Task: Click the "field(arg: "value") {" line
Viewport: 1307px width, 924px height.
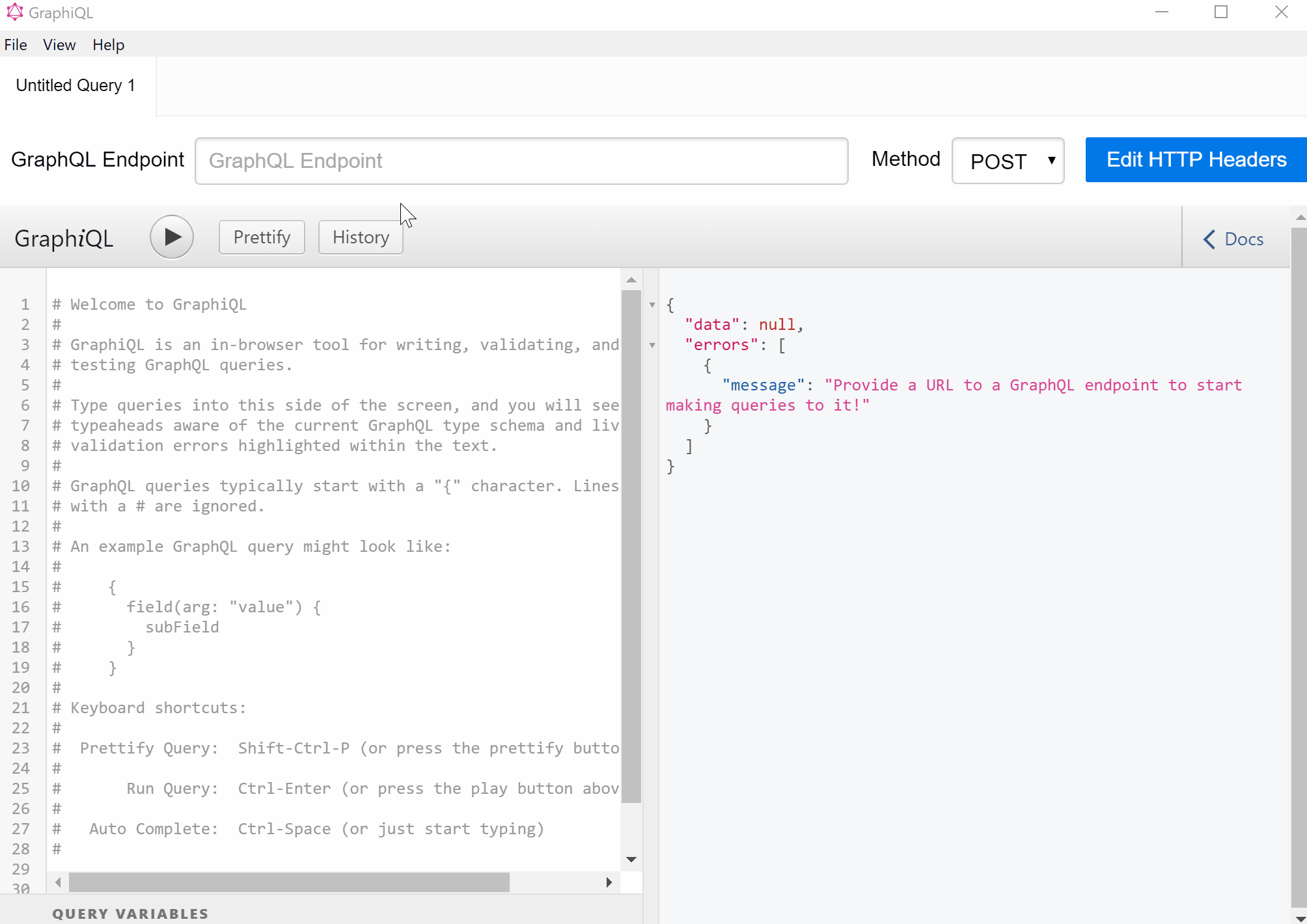Action: [x=223, y=607]
